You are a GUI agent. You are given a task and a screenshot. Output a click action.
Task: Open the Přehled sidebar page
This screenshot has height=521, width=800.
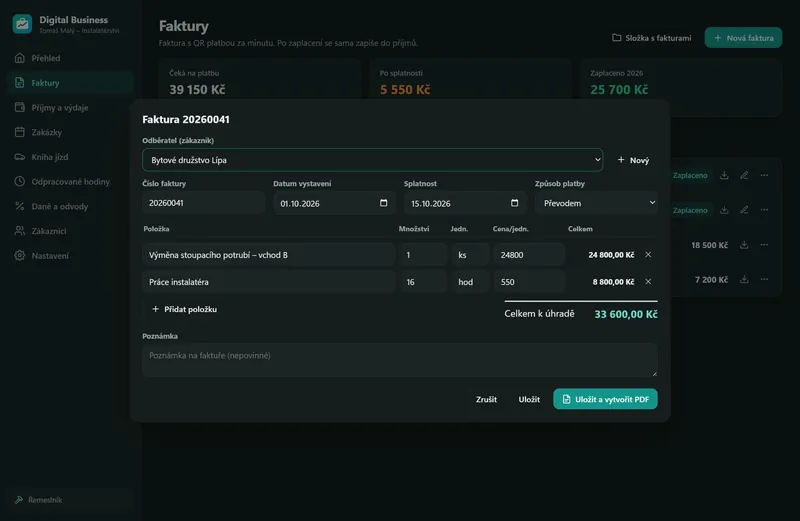pos(70,58)
